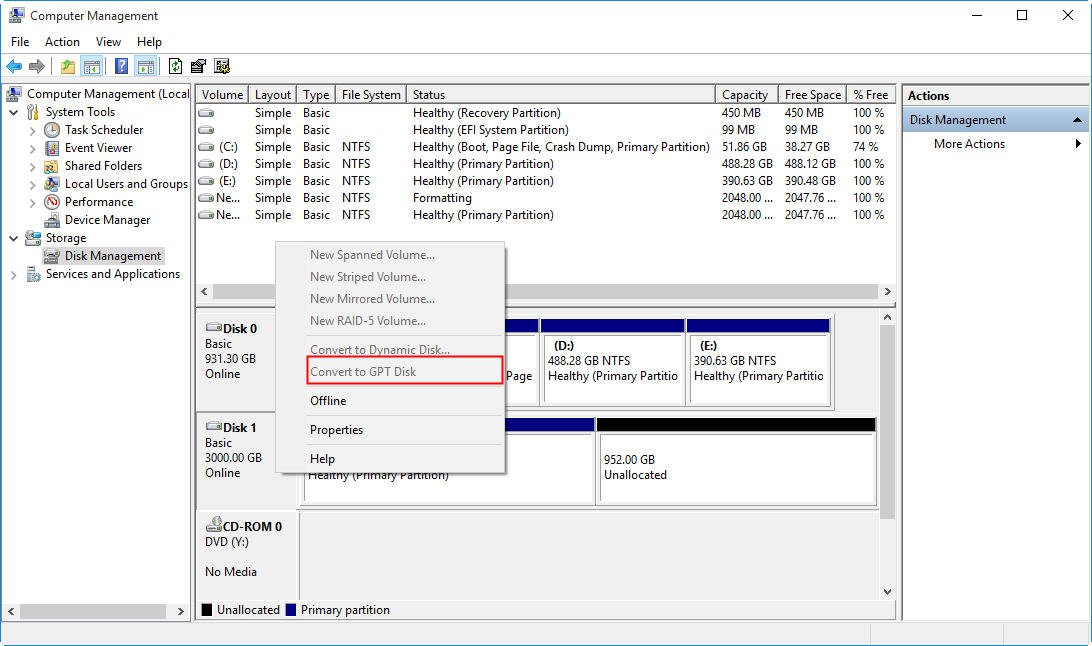This screenshot has height=646, width=1092.
Task: Click the Device Manager icon
Action: coord(52,220)
